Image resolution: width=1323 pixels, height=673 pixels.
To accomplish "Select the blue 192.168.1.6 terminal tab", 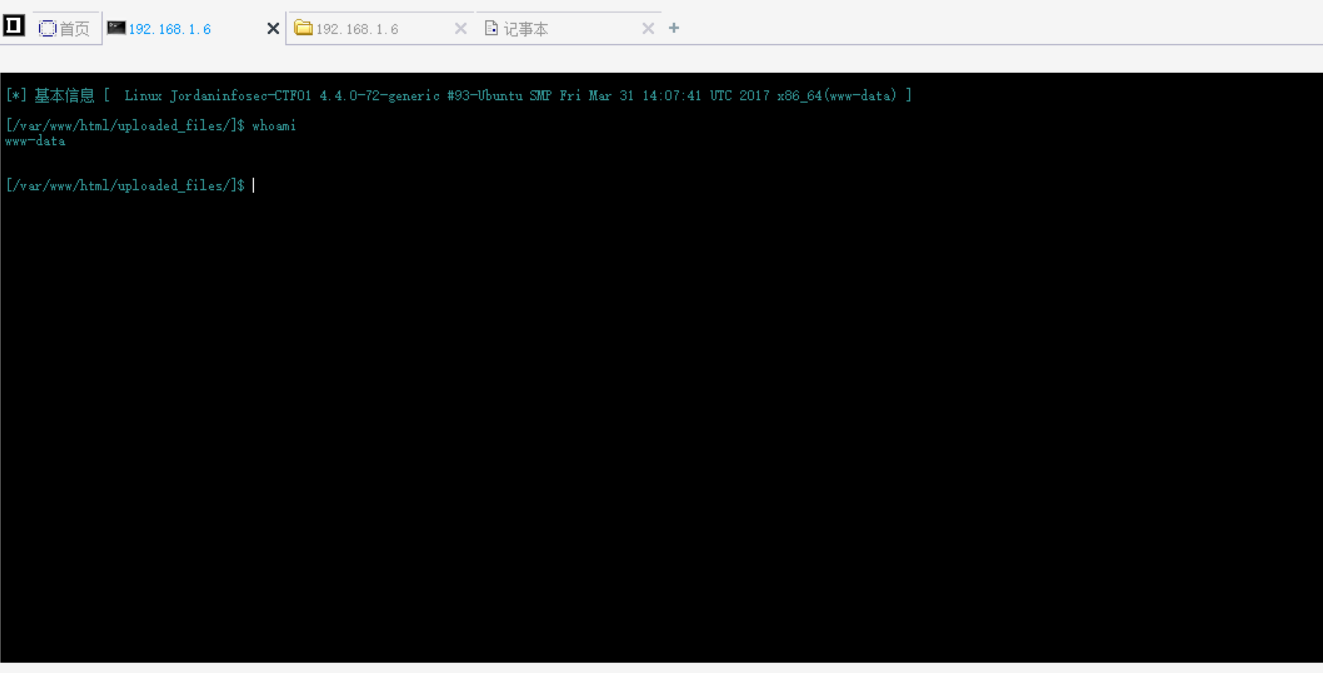I will [169, 29].
